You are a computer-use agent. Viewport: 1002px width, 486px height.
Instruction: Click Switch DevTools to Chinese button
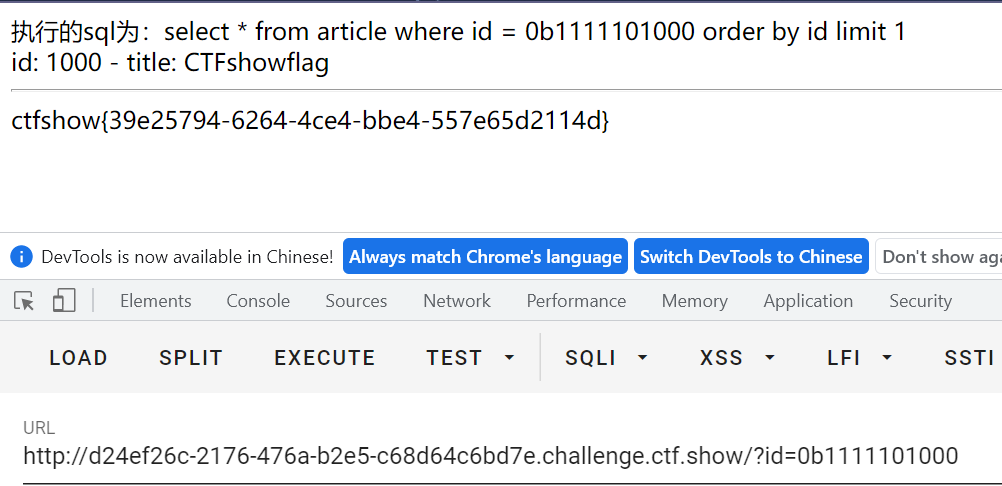[x=752, y=257]
